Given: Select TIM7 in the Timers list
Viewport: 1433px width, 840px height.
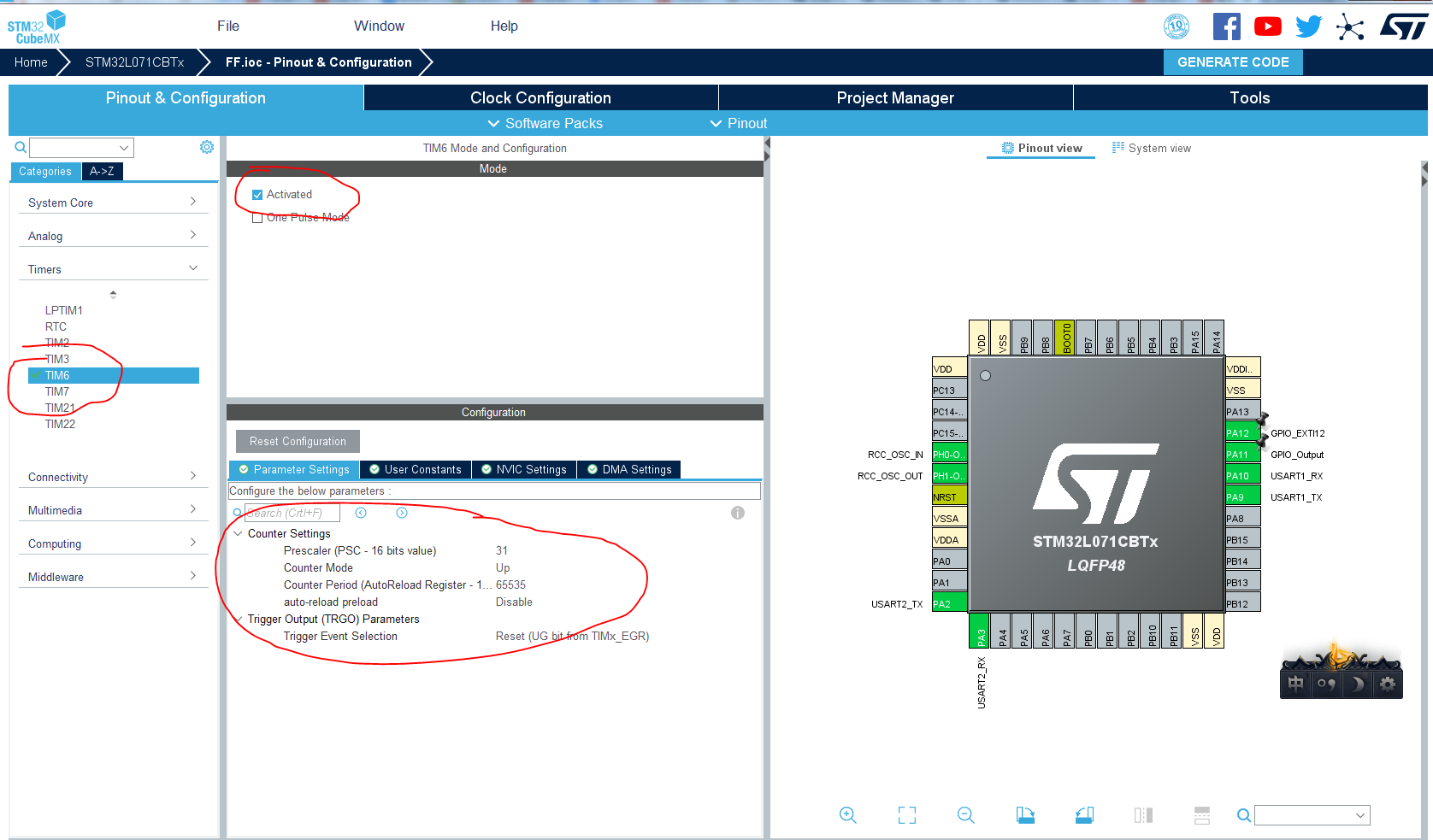Looking at the screenshot, I should [x=57, y=391].
